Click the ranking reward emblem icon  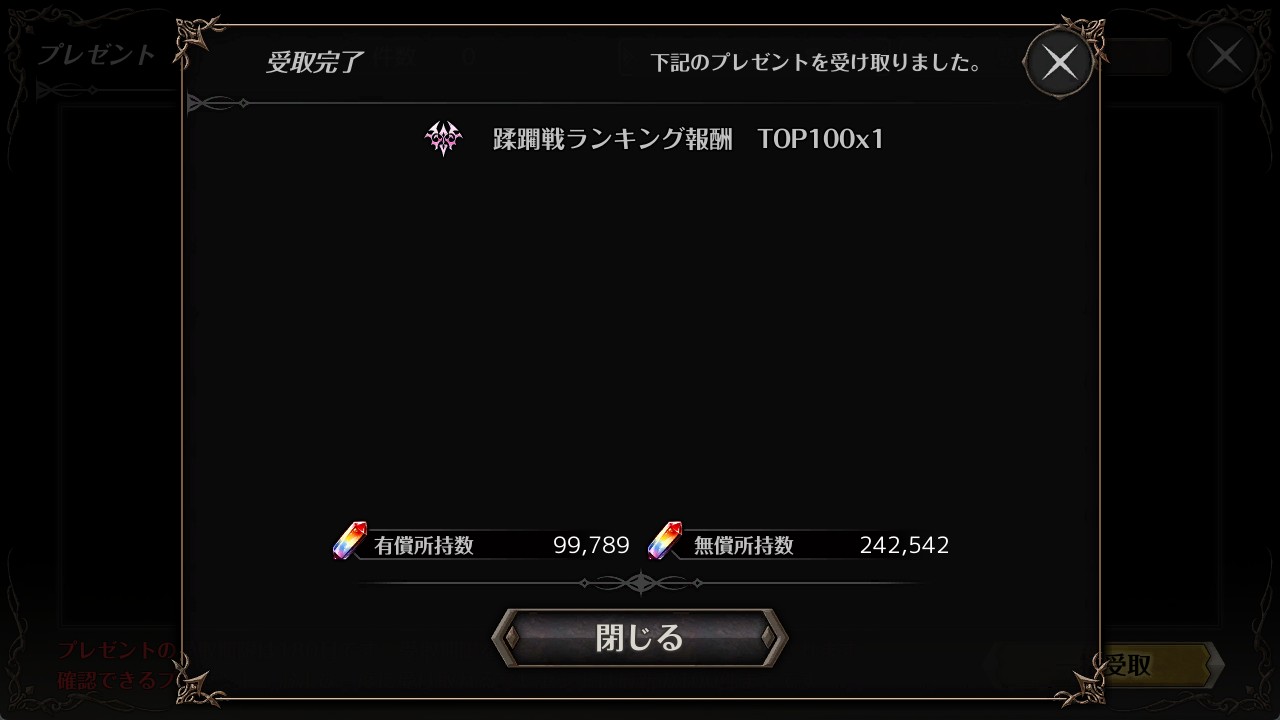[443, 138]
